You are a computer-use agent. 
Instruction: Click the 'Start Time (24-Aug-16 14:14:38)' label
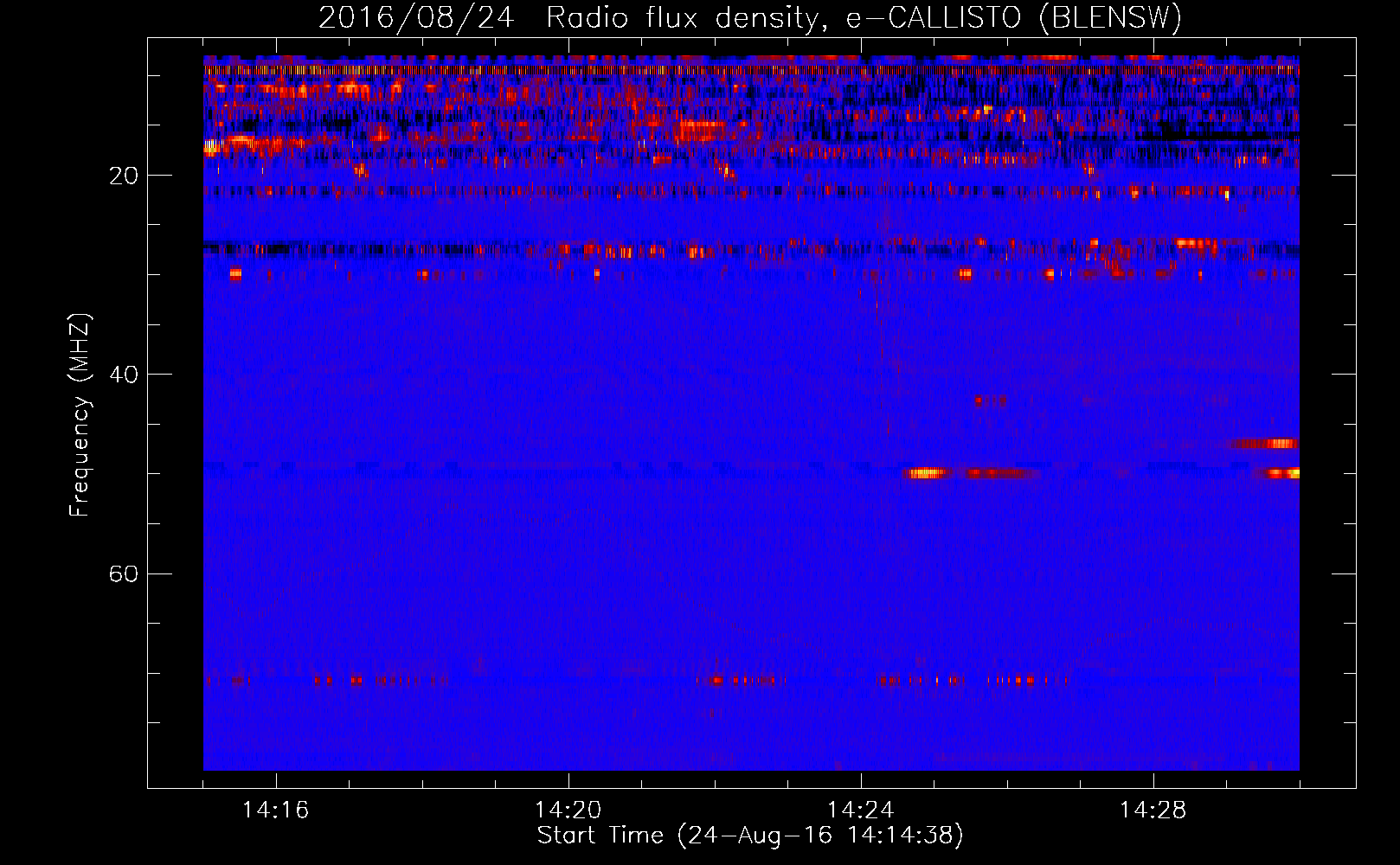[x=750, y=836]
